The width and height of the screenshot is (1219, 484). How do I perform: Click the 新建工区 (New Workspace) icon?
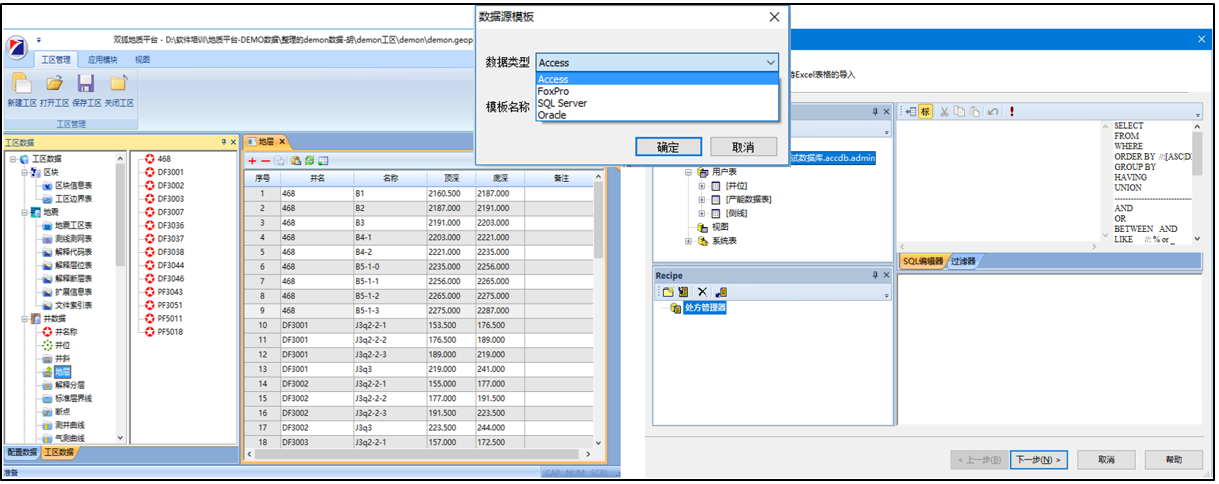[21, 84]
